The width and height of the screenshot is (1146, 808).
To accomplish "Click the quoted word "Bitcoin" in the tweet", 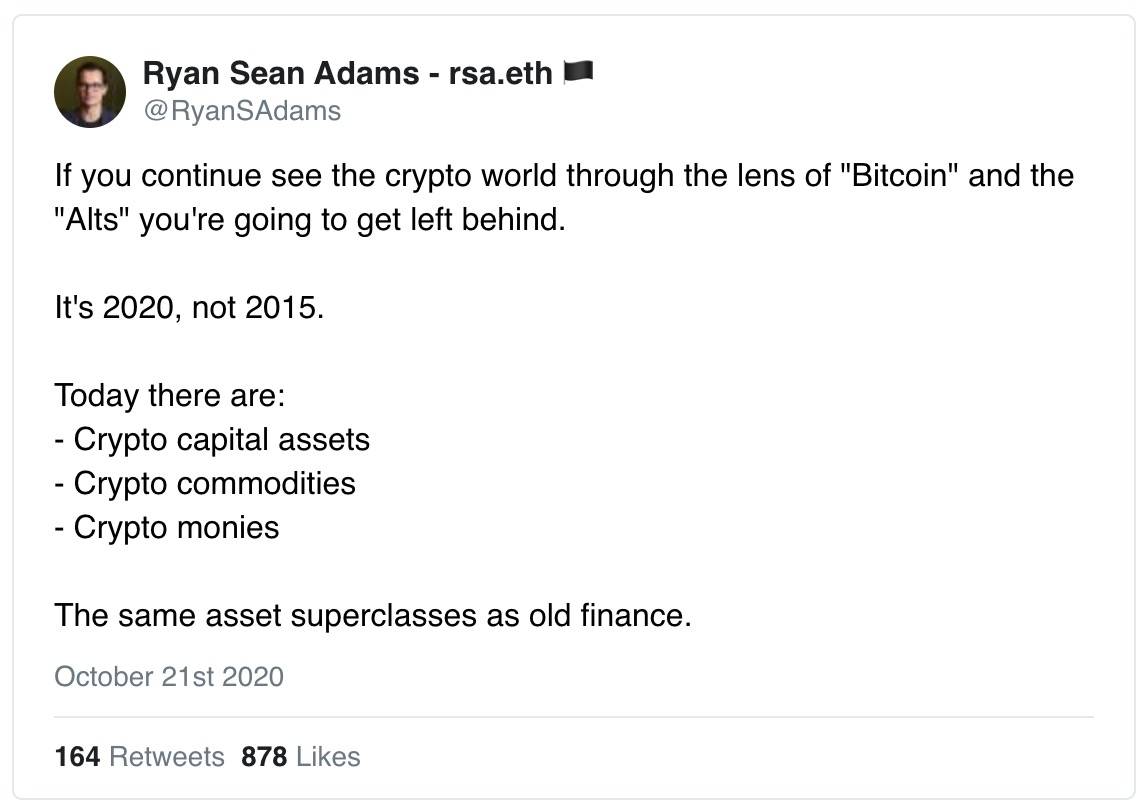I will pyautogui.click(x=900, y=176).
